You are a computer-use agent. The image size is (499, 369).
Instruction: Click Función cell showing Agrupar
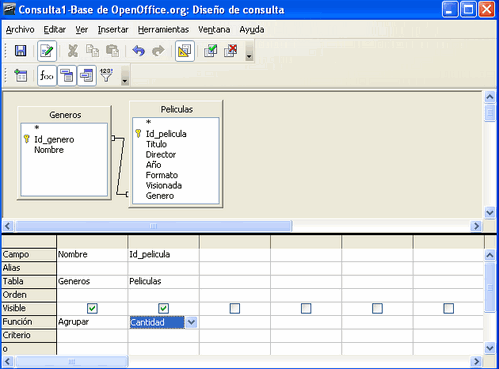92,322
